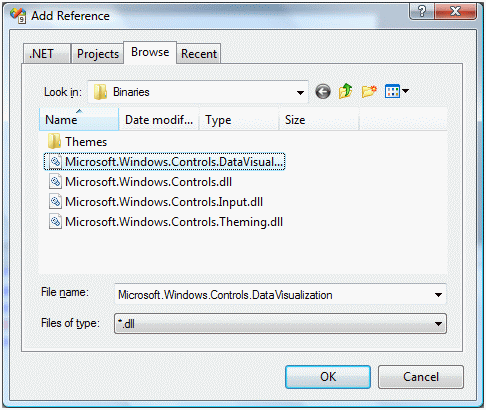Click the help question mark button
Screen dimensions: 486x410
point(422,12)
